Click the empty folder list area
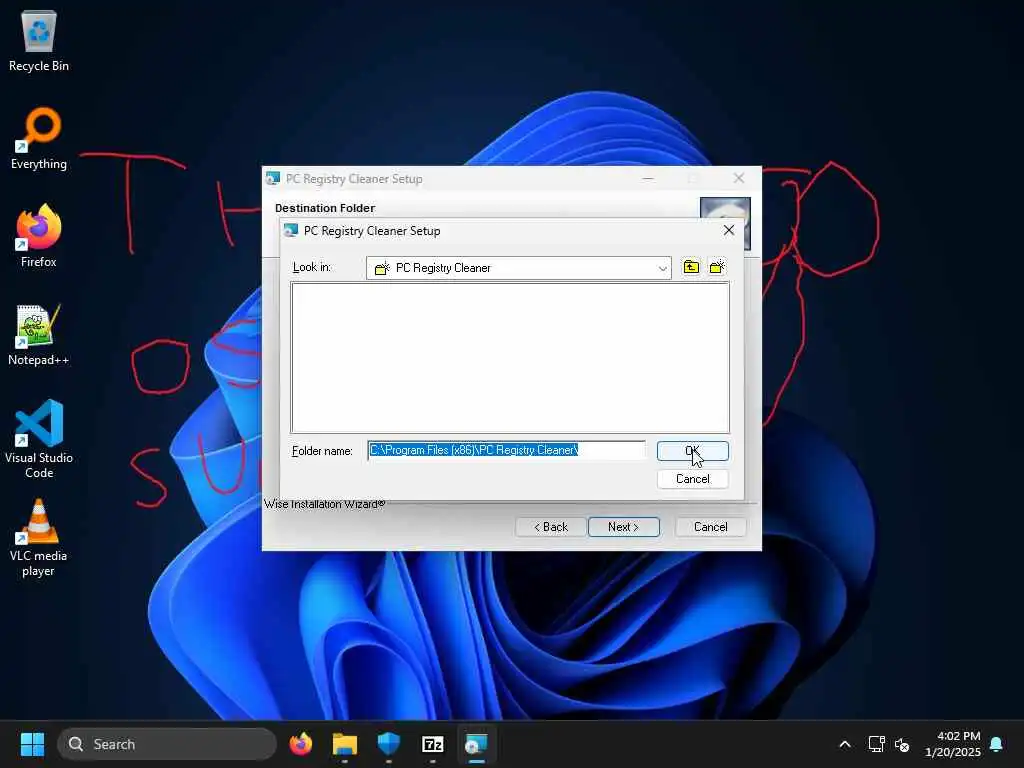The image size is (1024, 768). [x=510, y=357]
